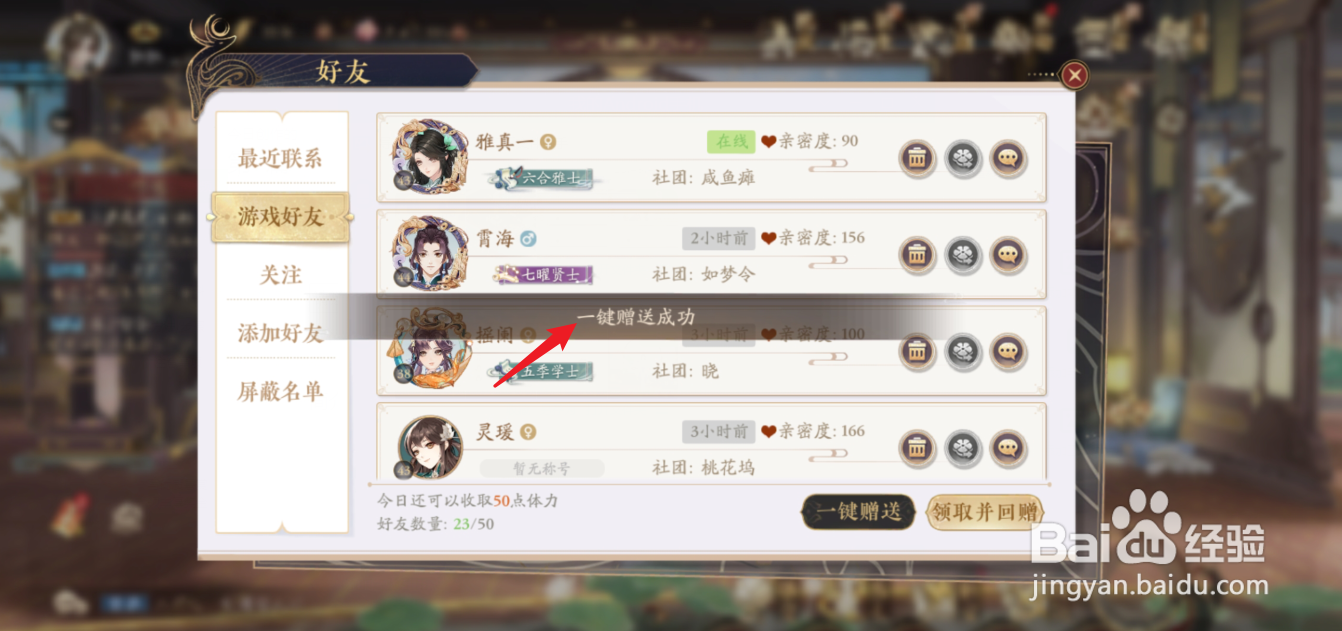Screen dimensions: 1342x631
Task: Send gift to 雅真一 via middle icon
Action: click(x=963, y=159)
